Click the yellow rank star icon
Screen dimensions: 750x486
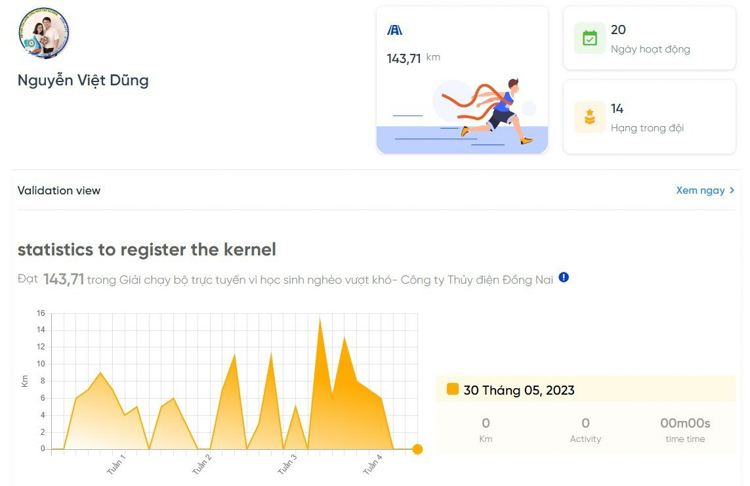tap(589, 117)
